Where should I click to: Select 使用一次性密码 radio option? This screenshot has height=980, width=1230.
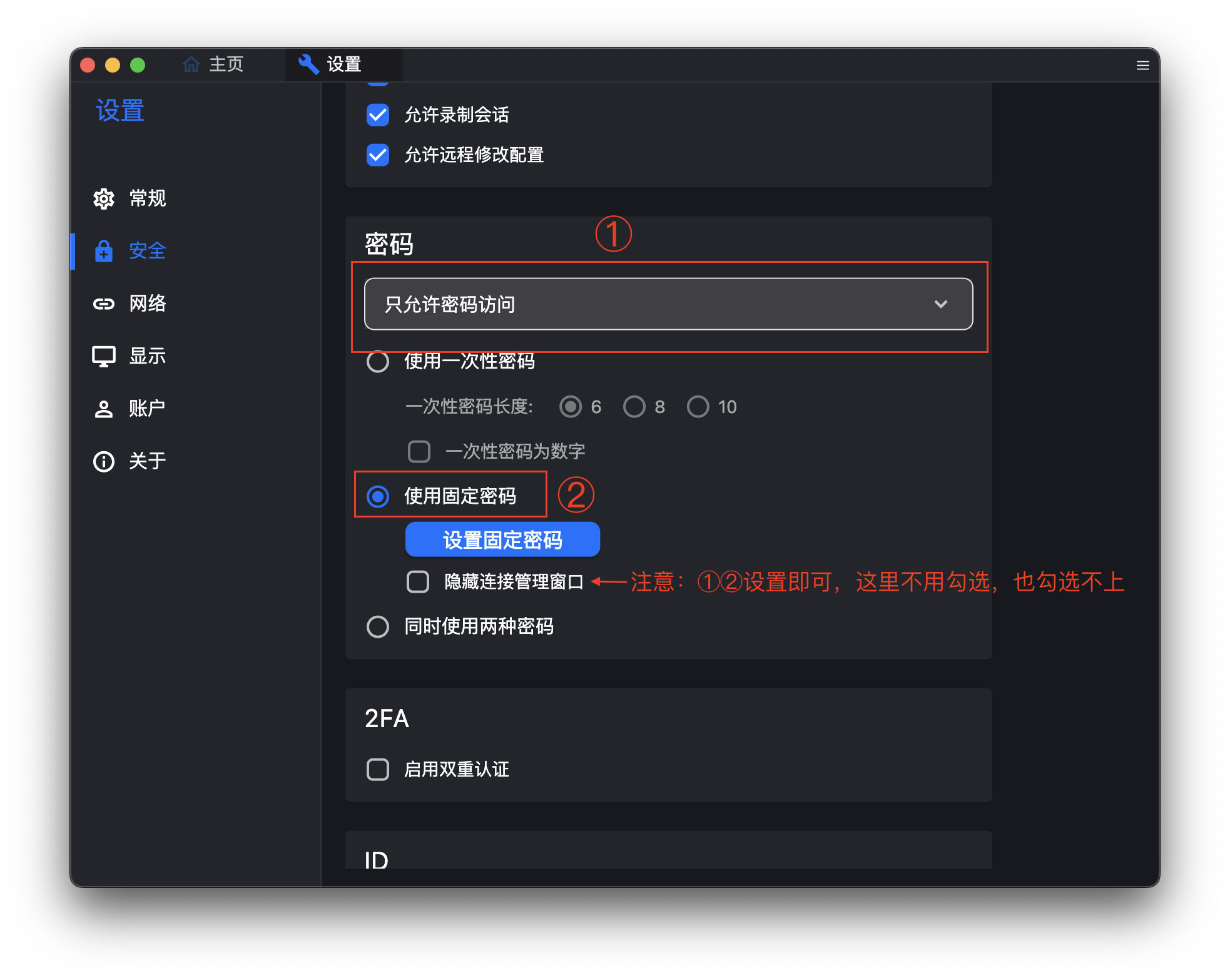378,361
